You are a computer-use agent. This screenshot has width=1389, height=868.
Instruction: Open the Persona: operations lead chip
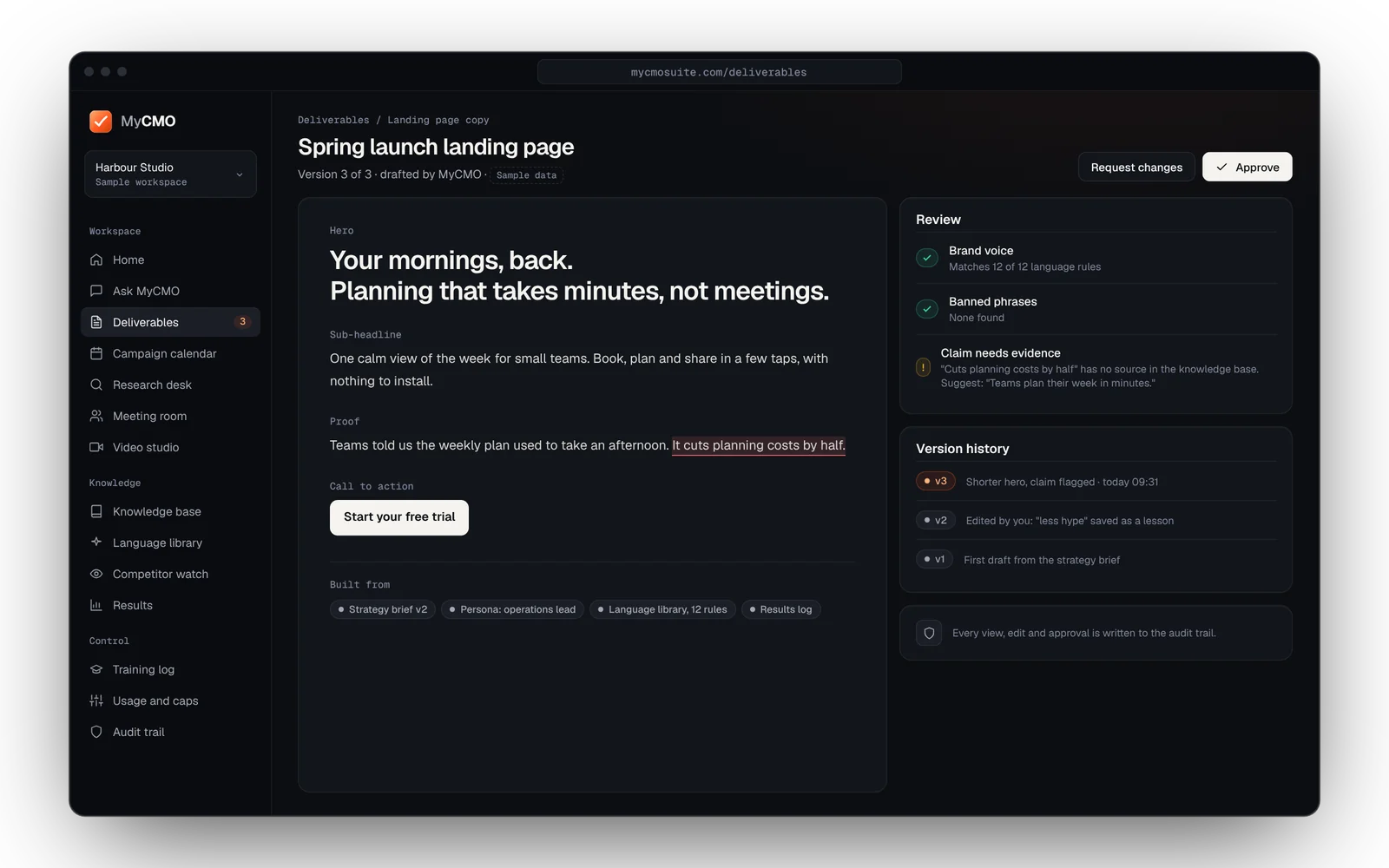(x=513, y=609)
